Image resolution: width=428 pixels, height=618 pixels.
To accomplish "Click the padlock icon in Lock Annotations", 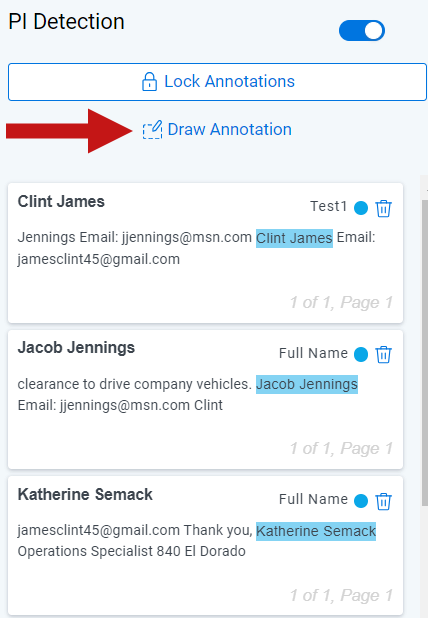I will coord(149,82).
